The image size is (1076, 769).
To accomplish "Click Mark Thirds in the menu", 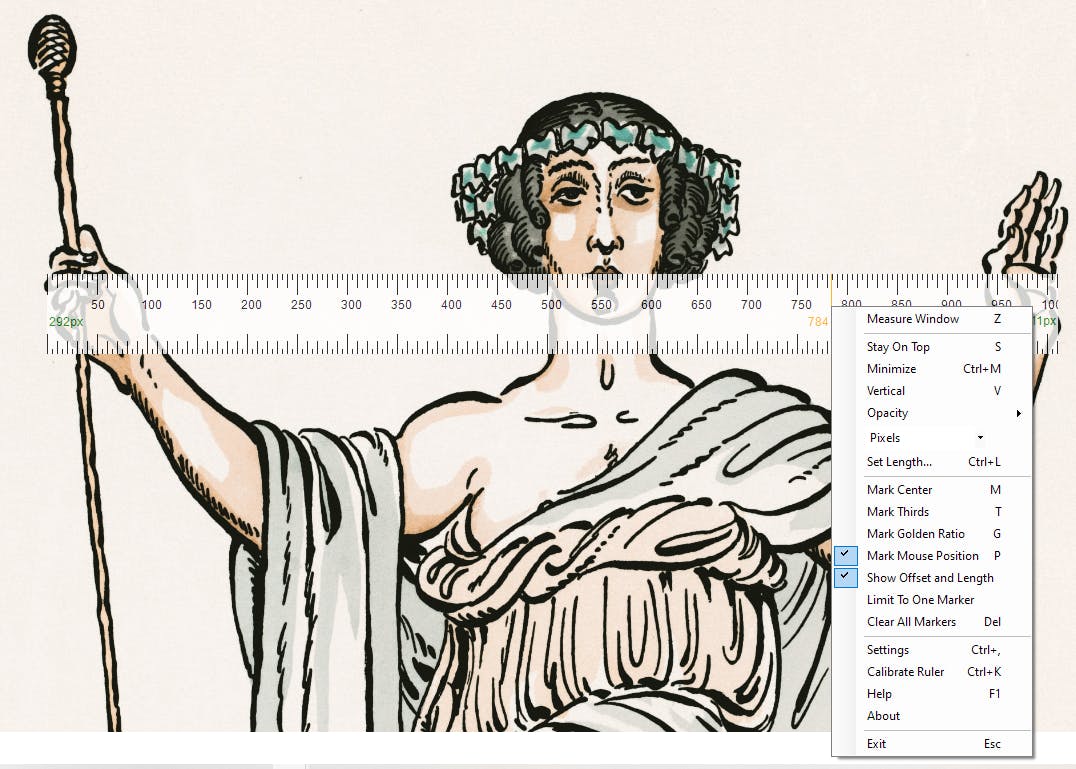I will click(897, 512).
